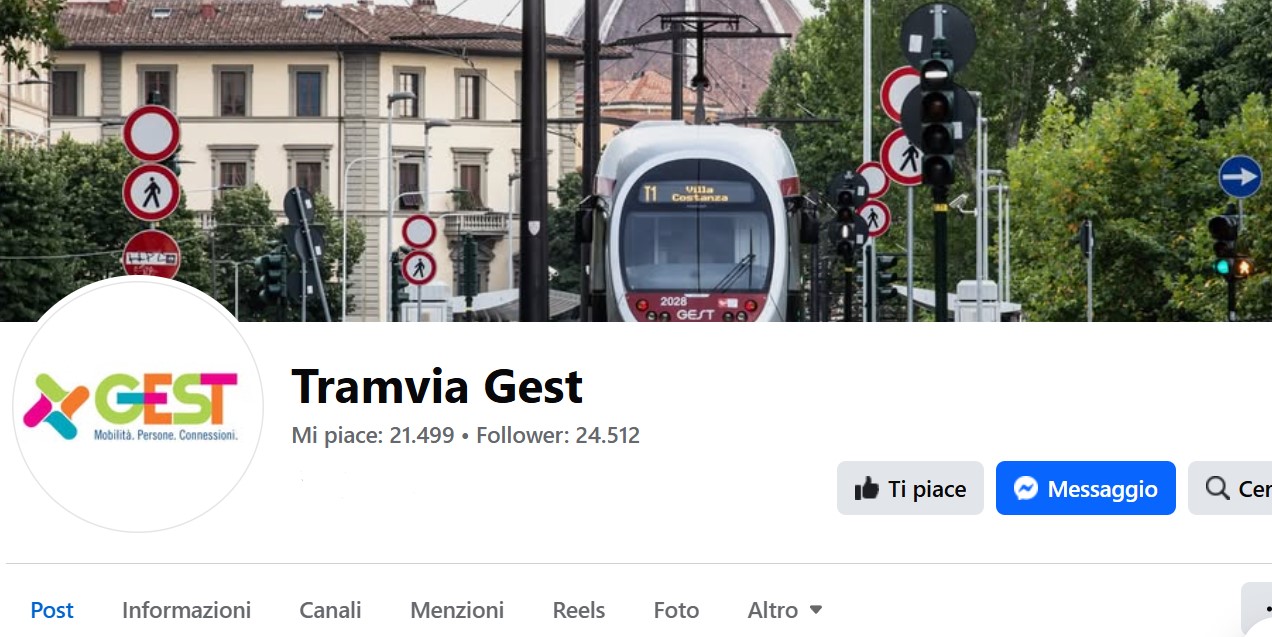Click the Follower: 24.512 count
Screen dimensions: 1272x637
click(x=558, y=435)
